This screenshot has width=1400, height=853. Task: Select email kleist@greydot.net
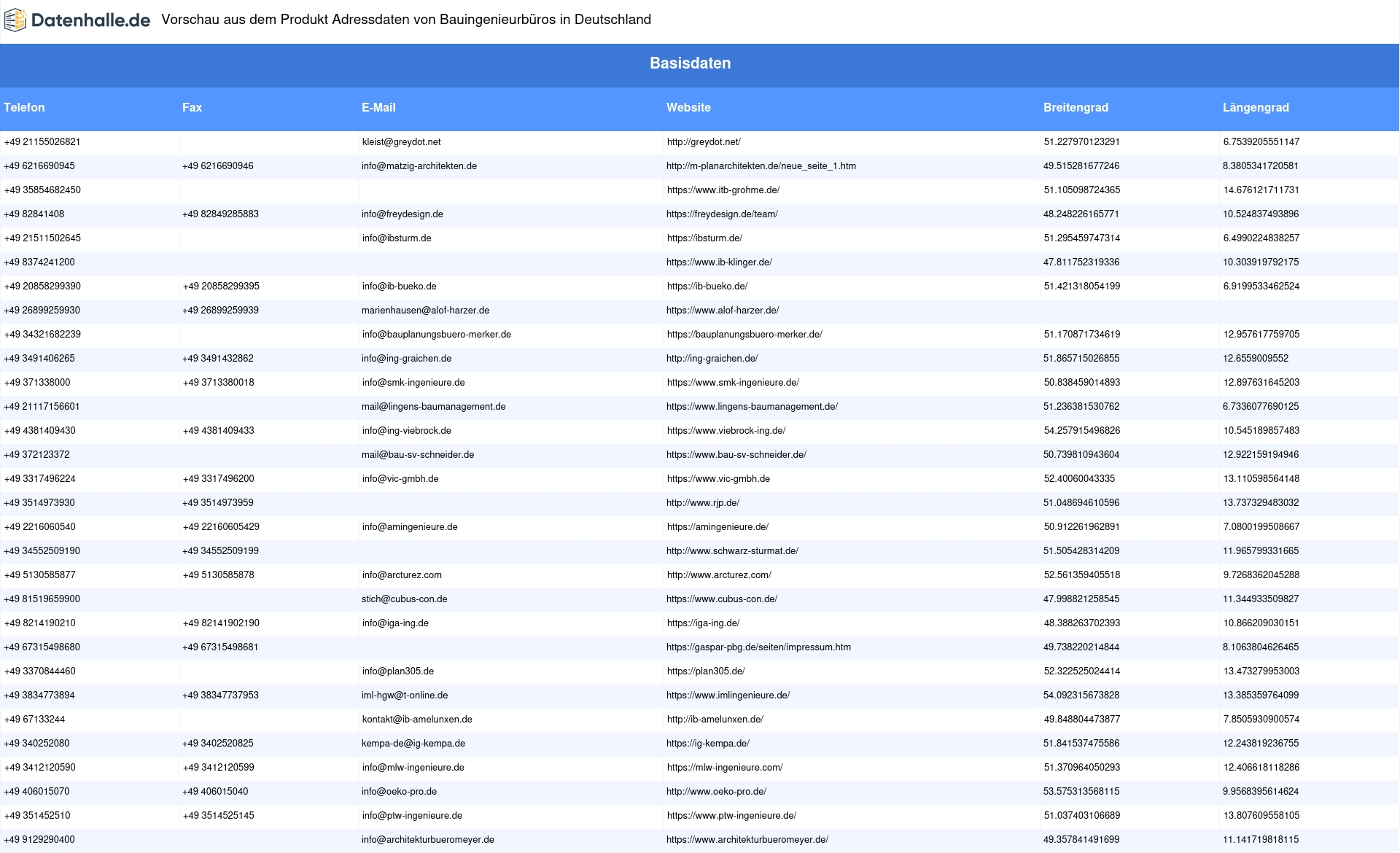pos(401,142)
